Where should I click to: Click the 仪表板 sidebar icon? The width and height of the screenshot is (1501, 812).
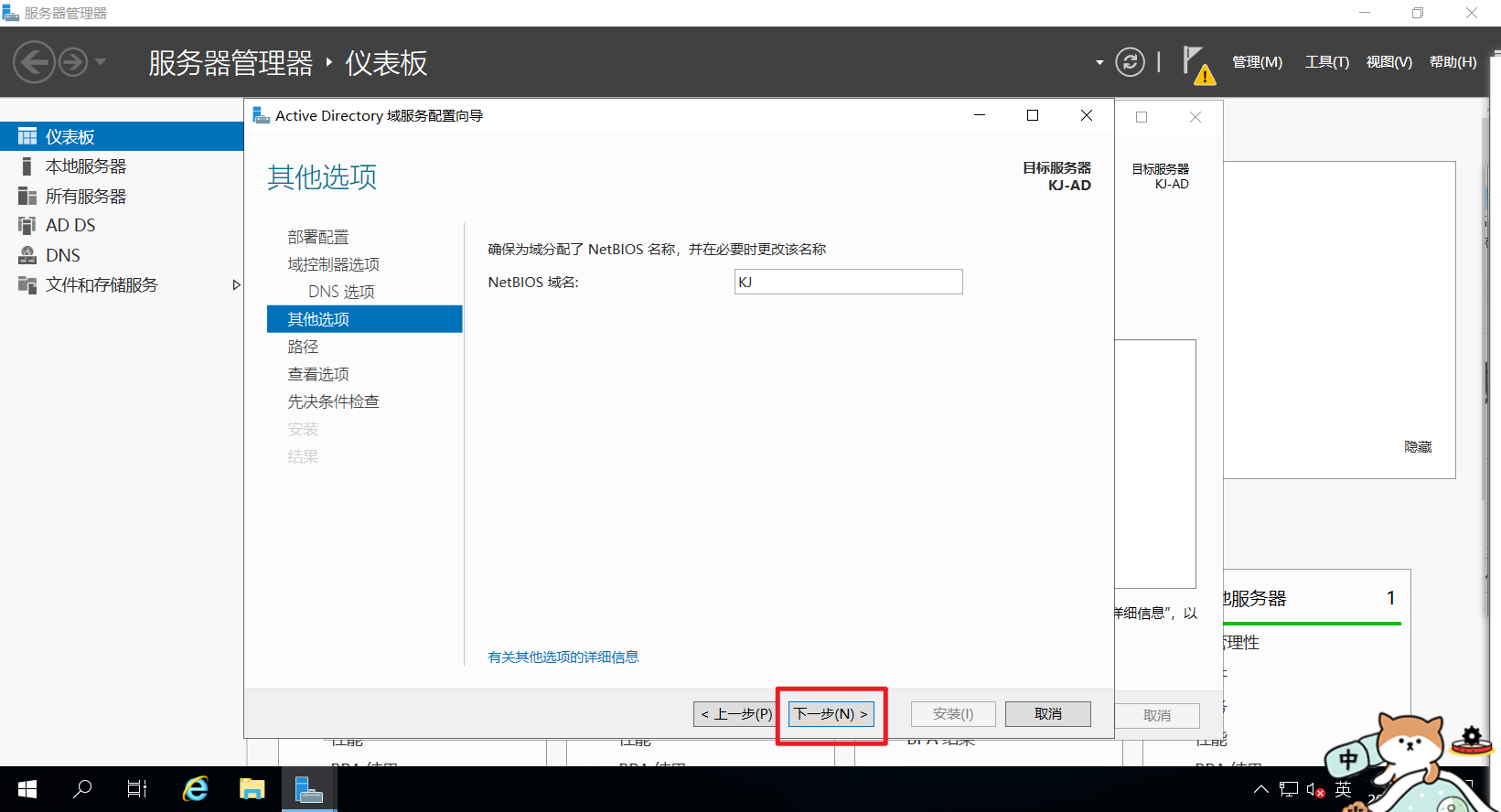(x=27, y=136)
